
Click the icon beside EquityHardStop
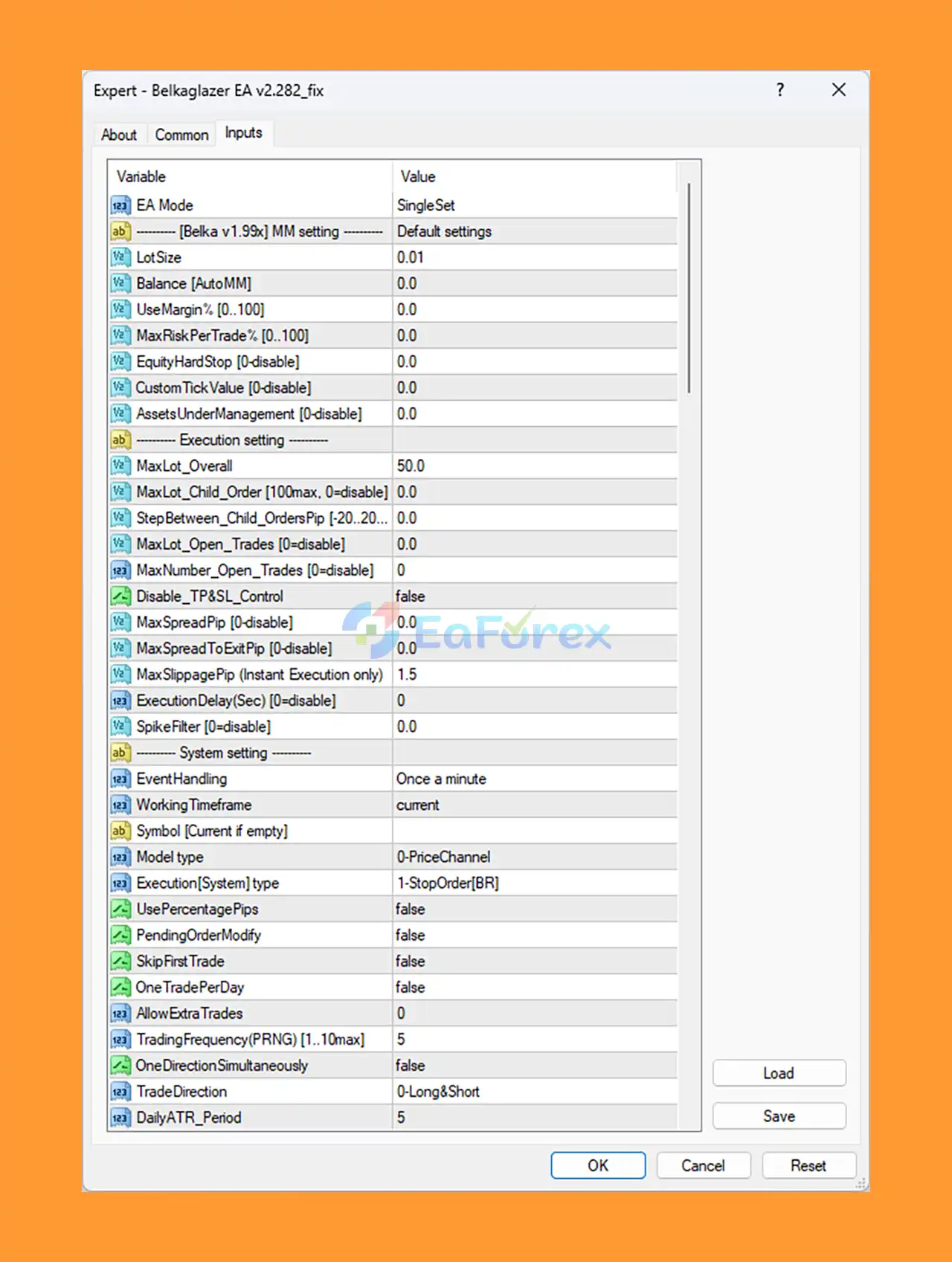[120, 361]
